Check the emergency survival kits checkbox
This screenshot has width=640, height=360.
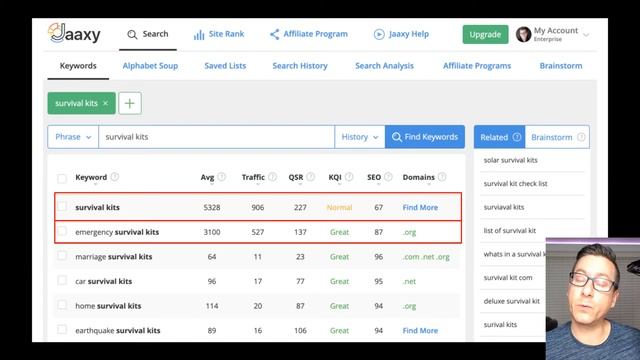pyautogui.click(x=62, y=231)
